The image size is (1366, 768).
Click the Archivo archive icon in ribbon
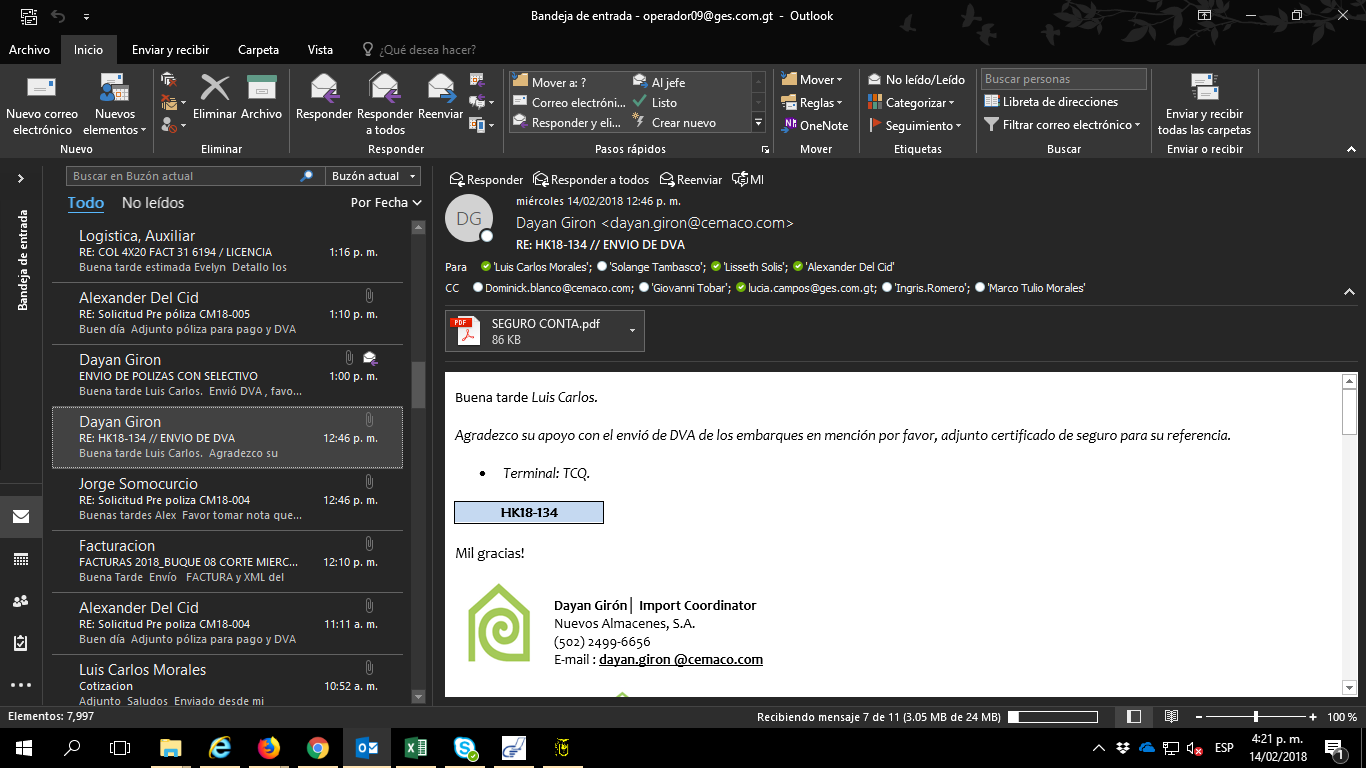261,90
